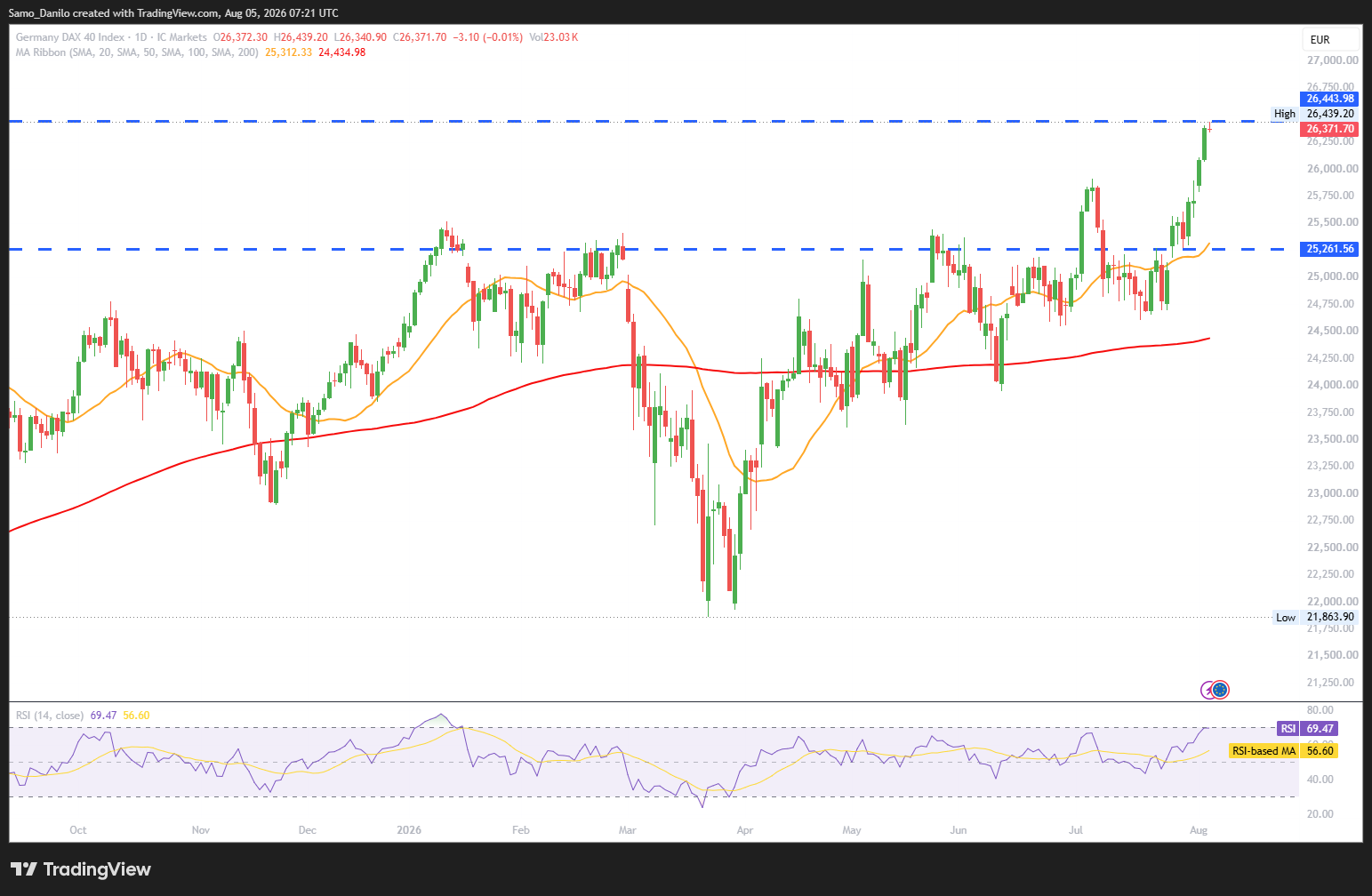Click the 69.47 value in RSI legend
This screenshot has height=896, width=1372.
point(104,716)
